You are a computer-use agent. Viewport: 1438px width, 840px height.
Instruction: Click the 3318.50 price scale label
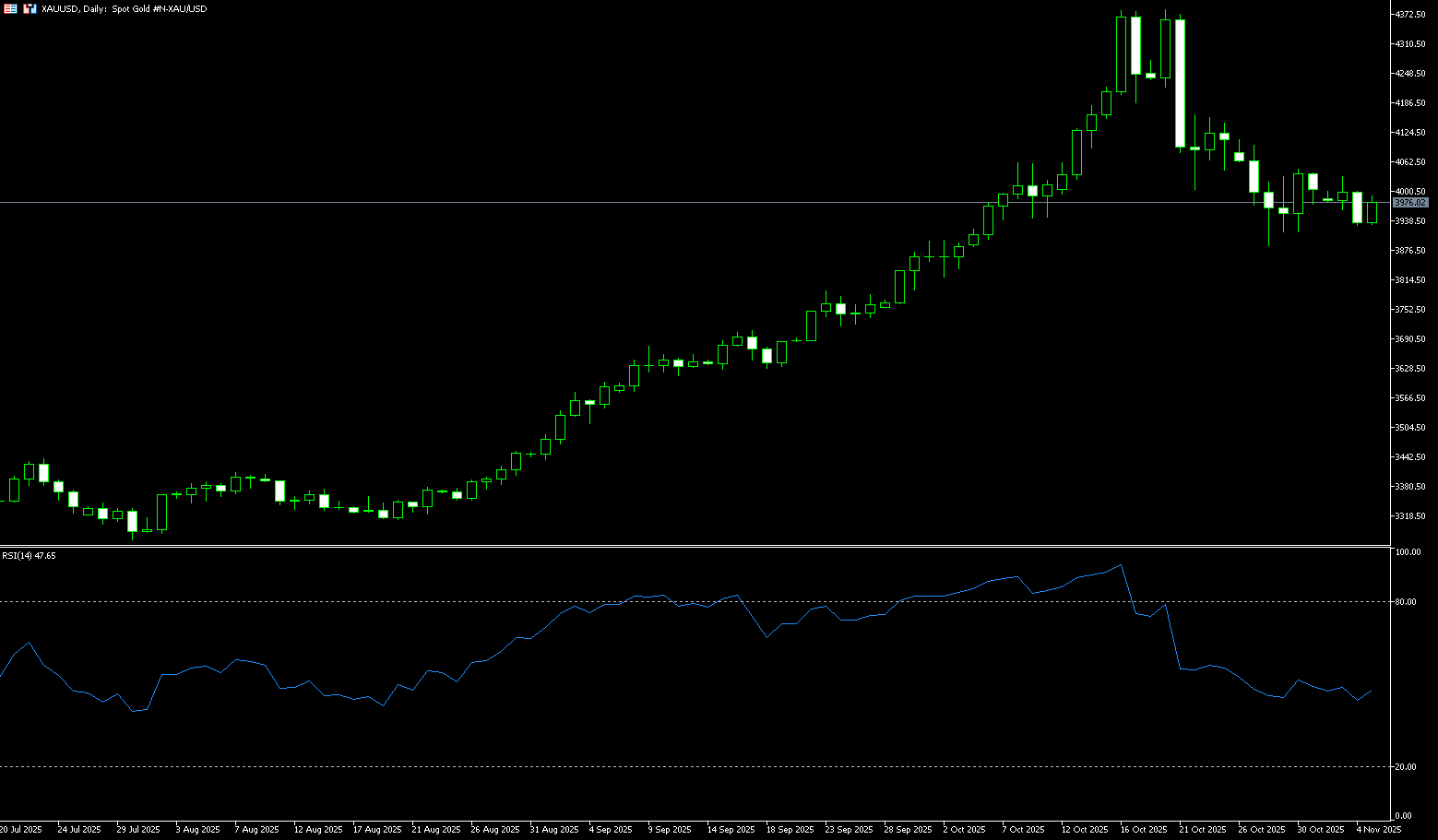pos(1411,516)
